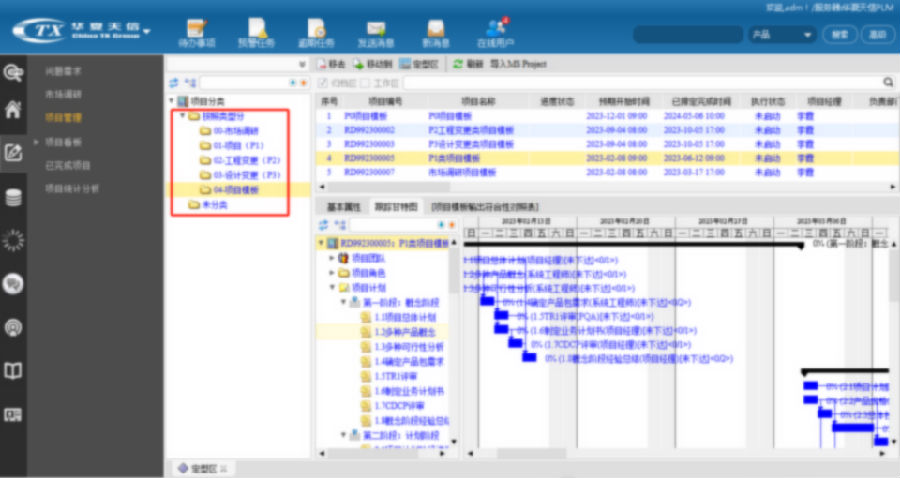
Task: Click the 移动到 move-to toolbar button
Action: 373,64
